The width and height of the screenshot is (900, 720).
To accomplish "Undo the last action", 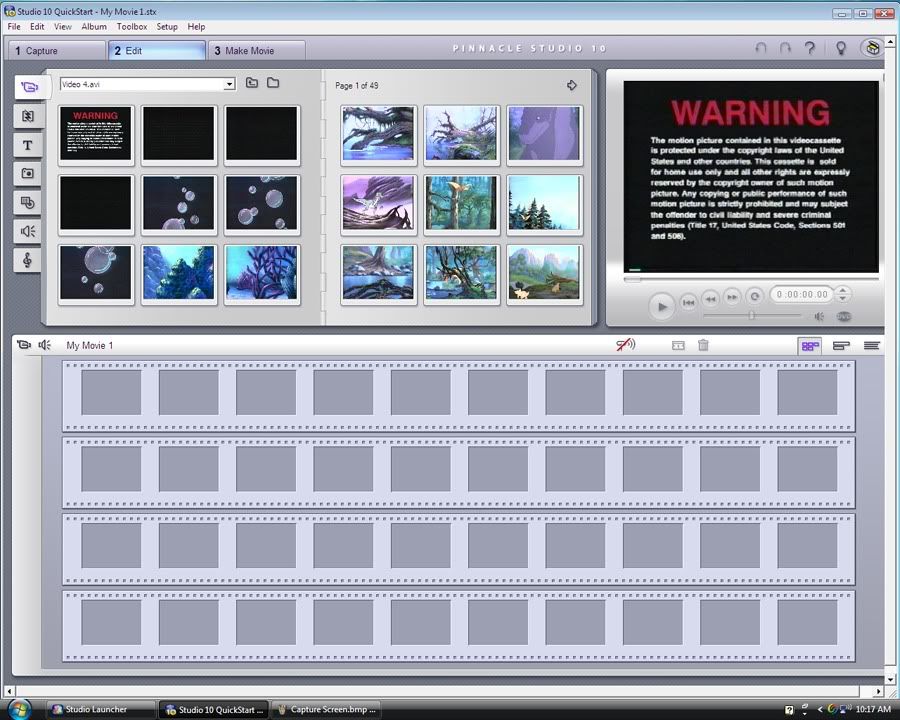I will click(x=761, y=48).
